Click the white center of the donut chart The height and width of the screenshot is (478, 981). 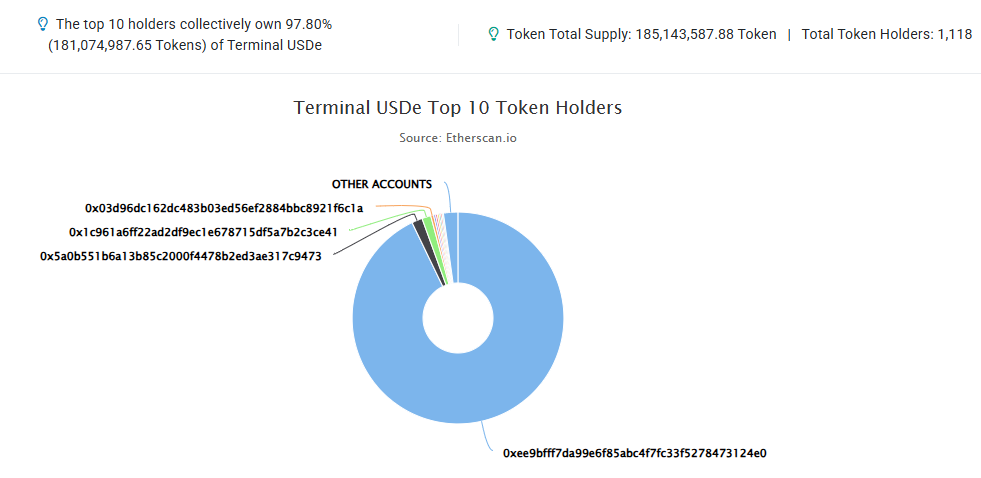[458, 318]
